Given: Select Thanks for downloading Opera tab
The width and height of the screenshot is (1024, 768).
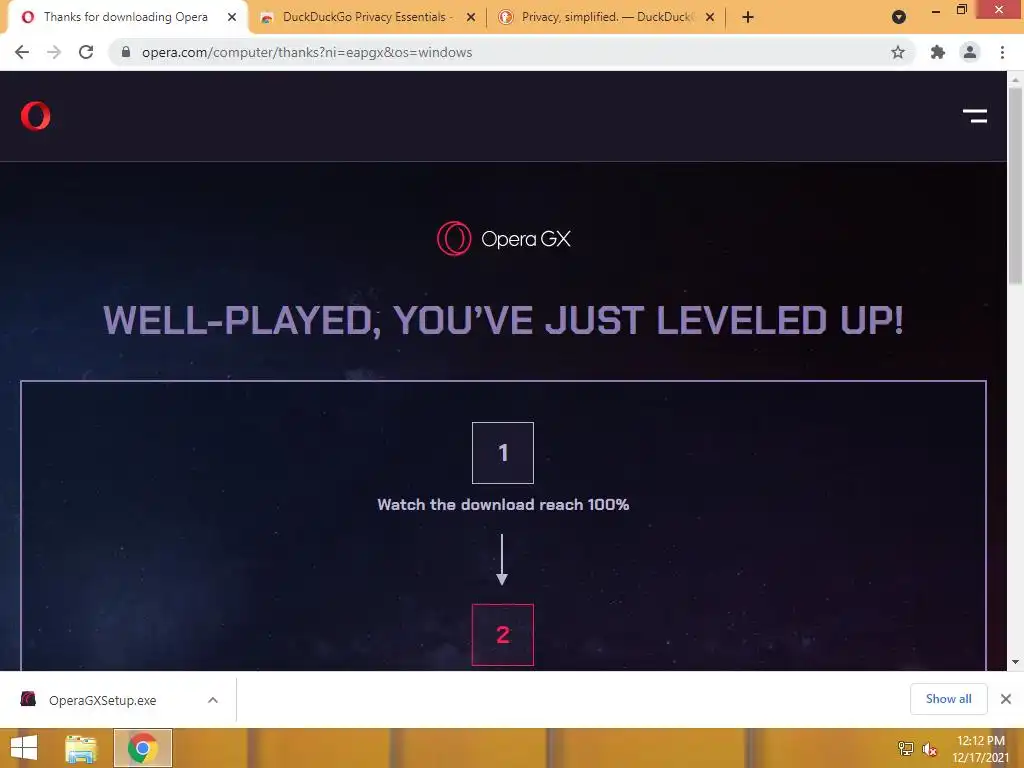Looking at the screenshot, I should coord(125,17).
